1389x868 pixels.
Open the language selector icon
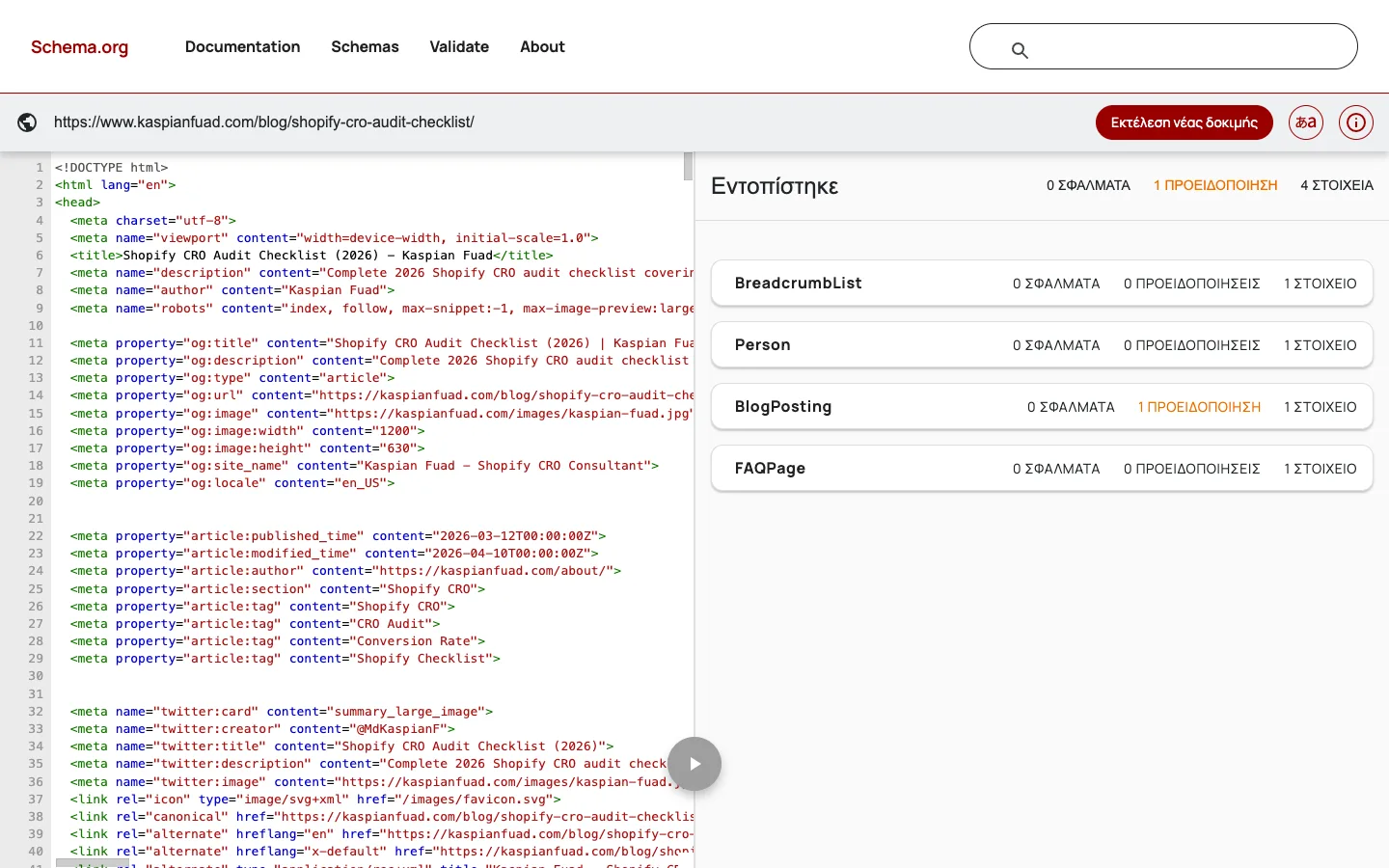tap(1306, 122)
